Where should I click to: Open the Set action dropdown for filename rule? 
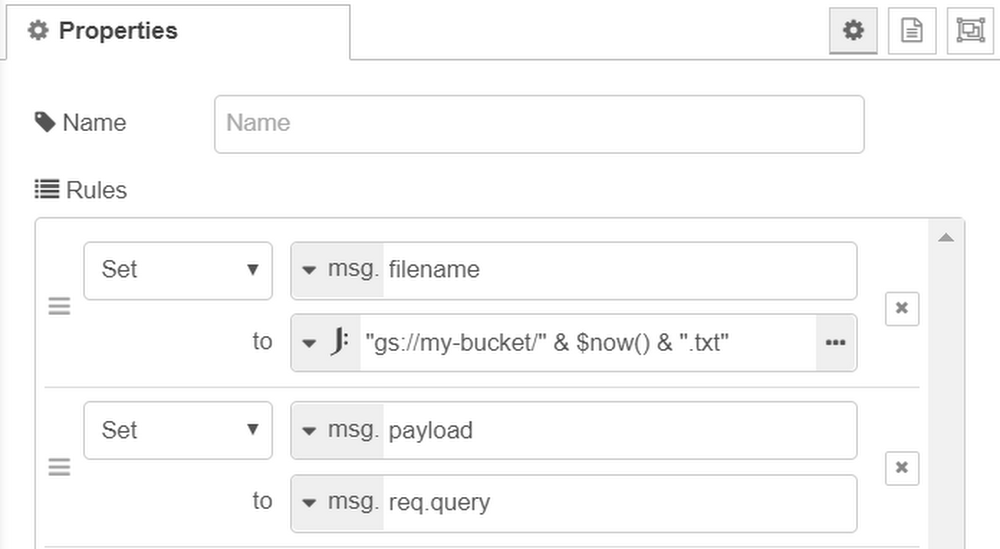[x=178, y=270]
